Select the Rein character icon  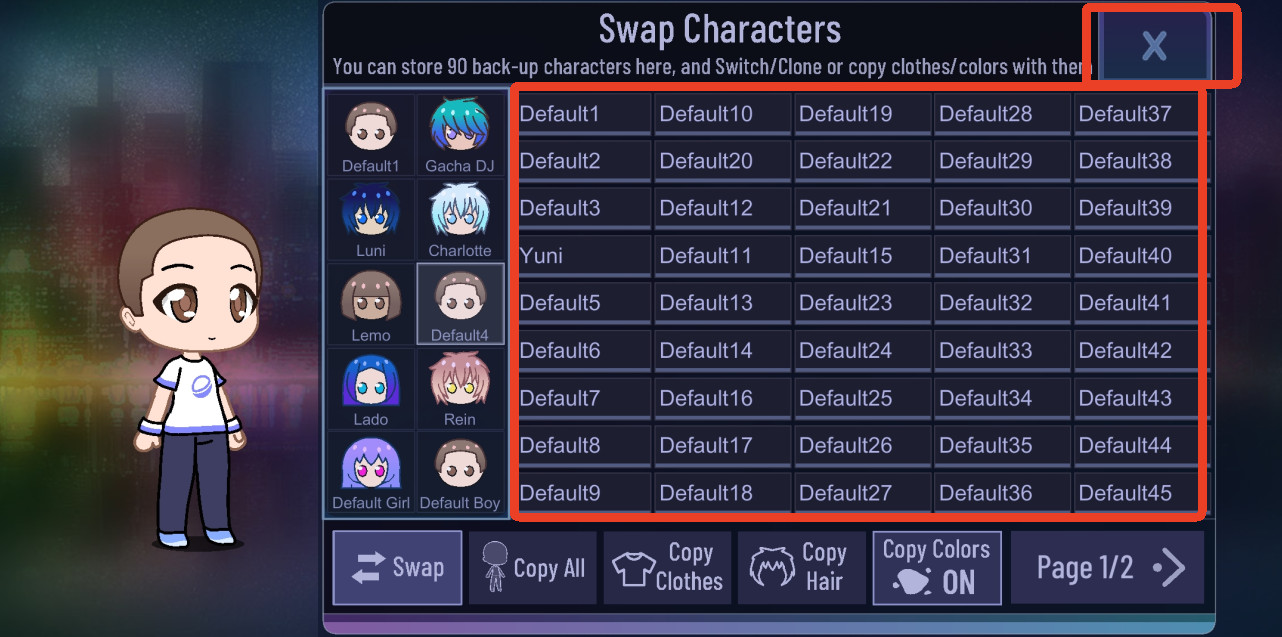460,388
